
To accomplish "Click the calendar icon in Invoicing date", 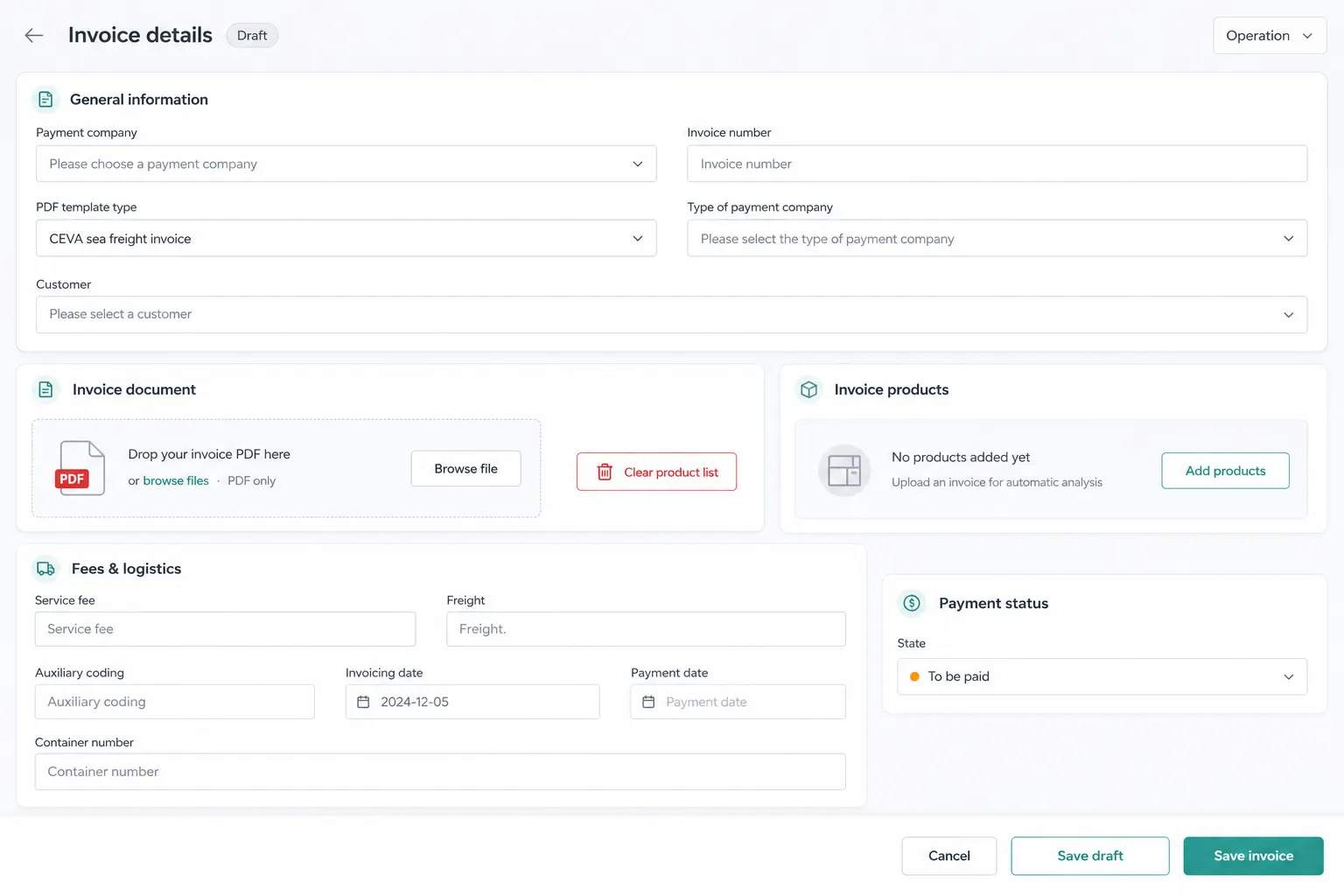I will point(363,702).
